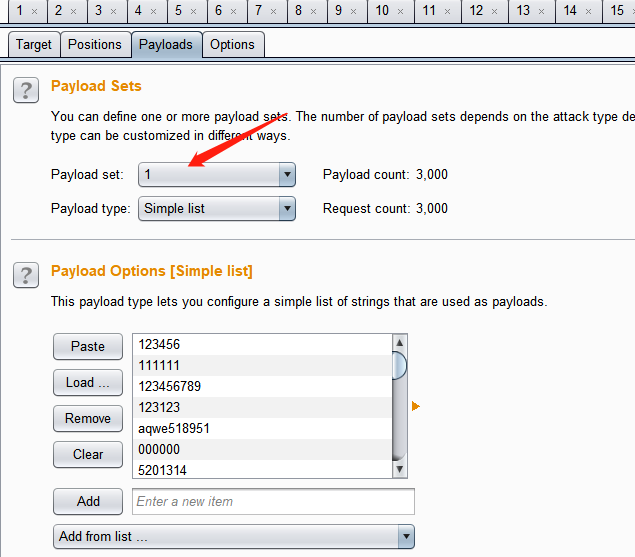
Task: Close attack tab 9 using the x icon
Action: click(x=354, y=11)
